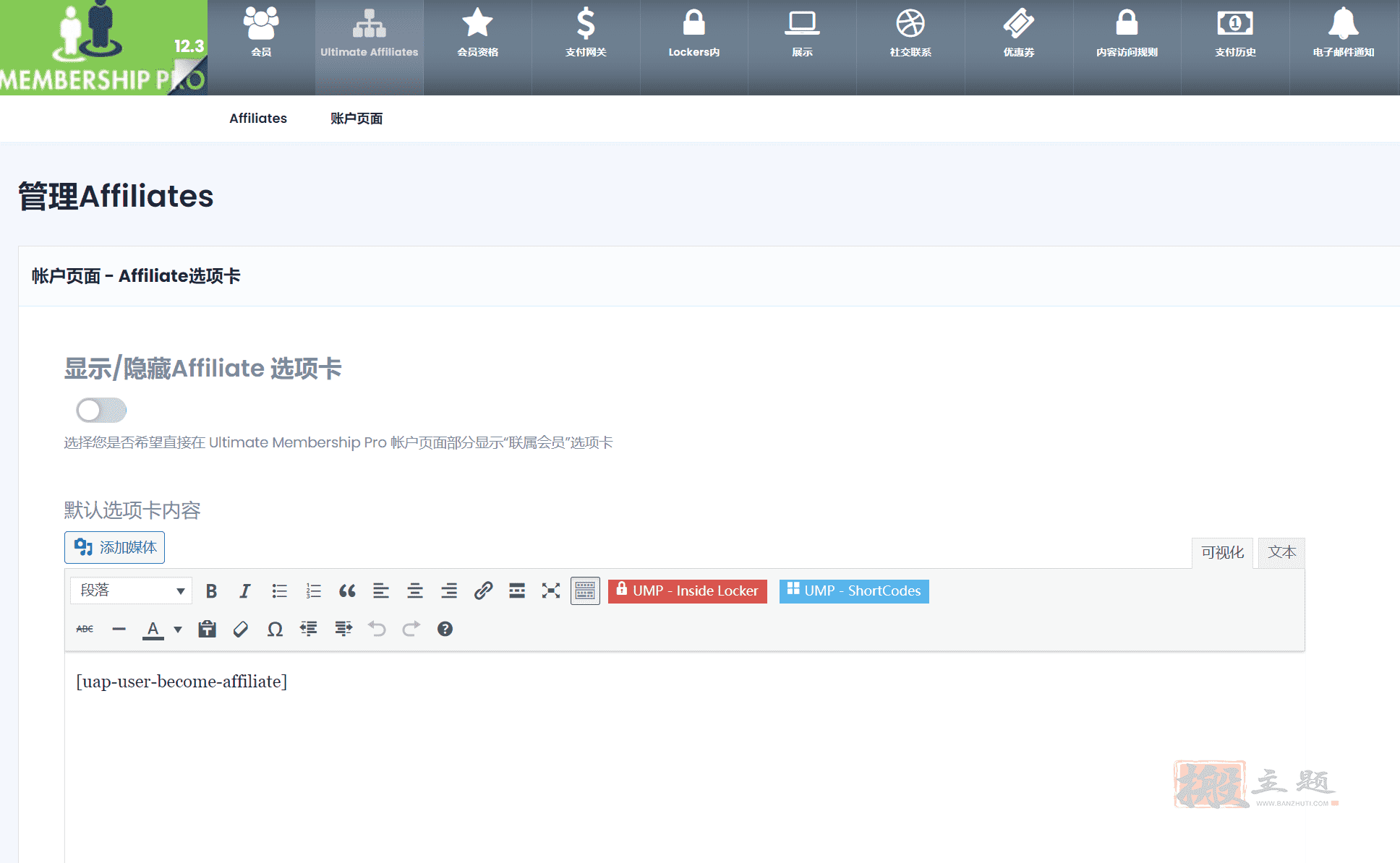The image size is (1400, 863).
Task: Align text left
Action: click(x=381, y=591)
